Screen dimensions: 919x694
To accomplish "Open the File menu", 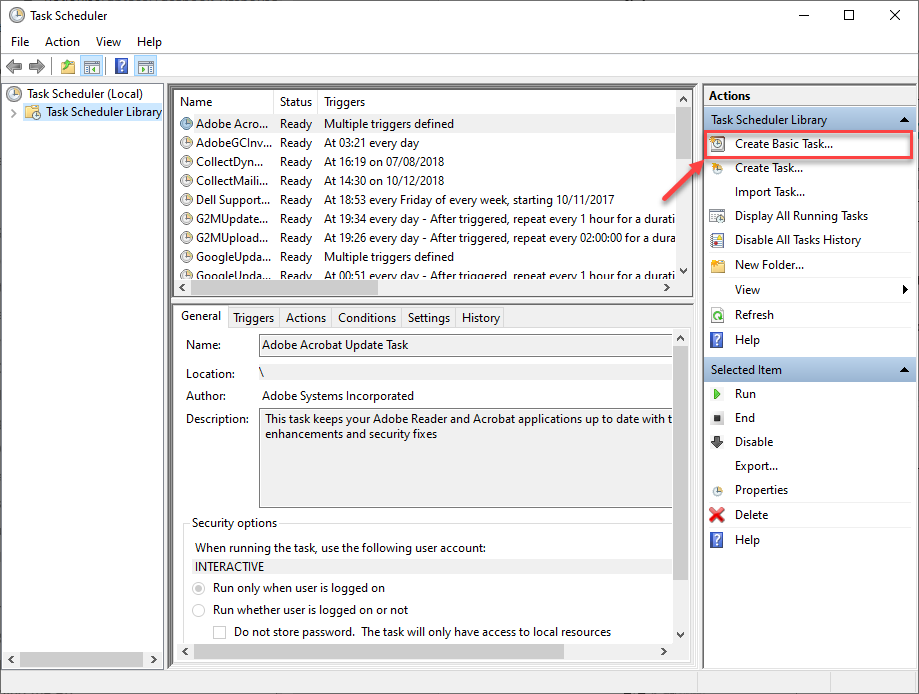I will pos(20,42).
